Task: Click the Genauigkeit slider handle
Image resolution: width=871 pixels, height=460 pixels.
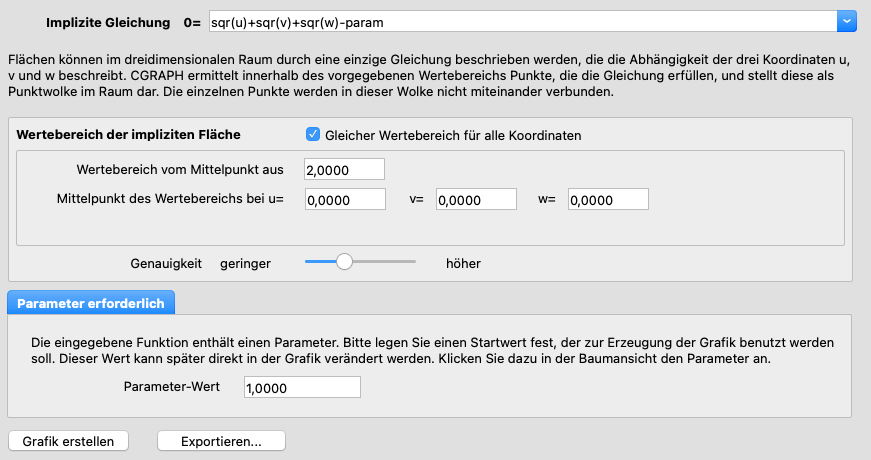Action: (x=345, y=262)
